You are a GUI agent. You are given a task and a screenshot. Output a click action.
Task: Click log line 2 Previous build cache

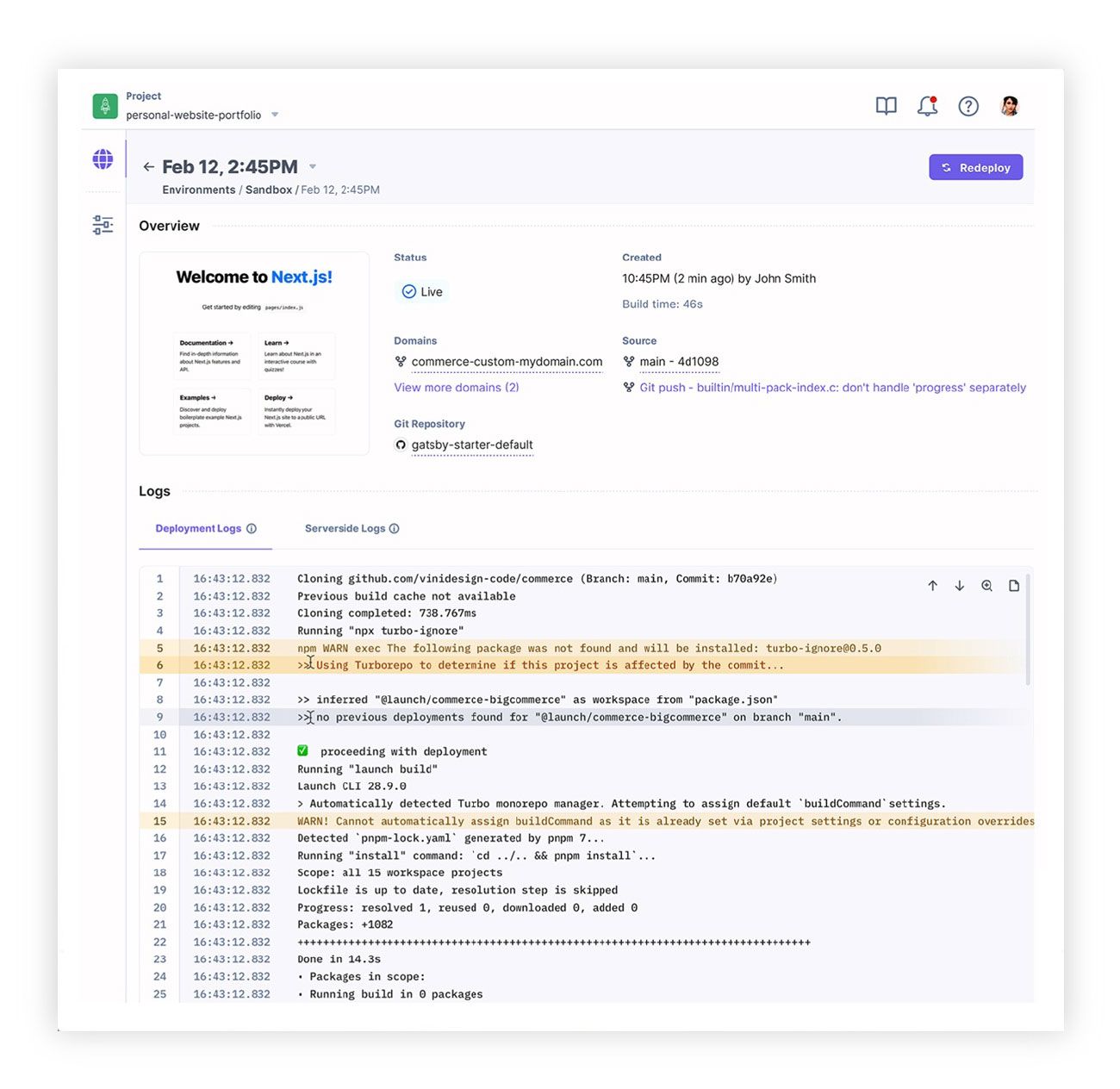pos(407,596)
